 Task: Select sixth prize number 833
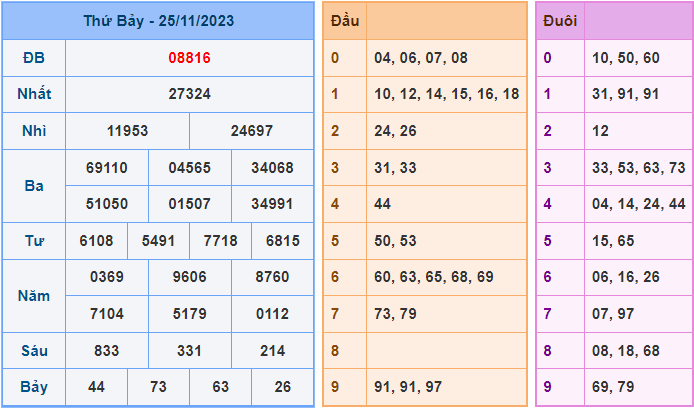(x=107, y=351)
